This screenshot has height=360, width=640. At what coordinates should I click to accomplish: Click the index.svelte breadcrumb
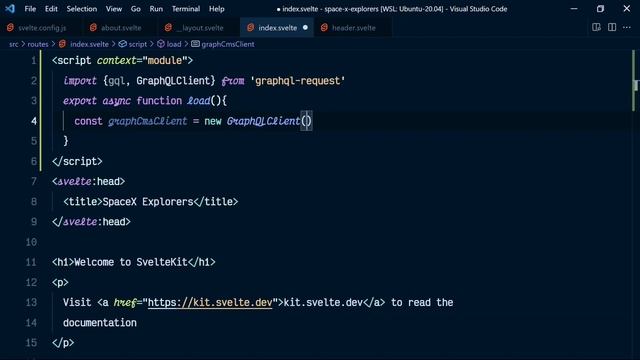point(89,44)
